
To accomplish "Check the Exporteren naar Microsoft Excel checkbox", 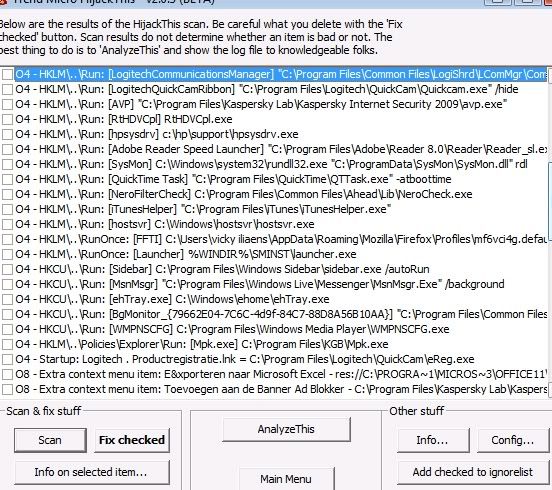I will point(7,374).
